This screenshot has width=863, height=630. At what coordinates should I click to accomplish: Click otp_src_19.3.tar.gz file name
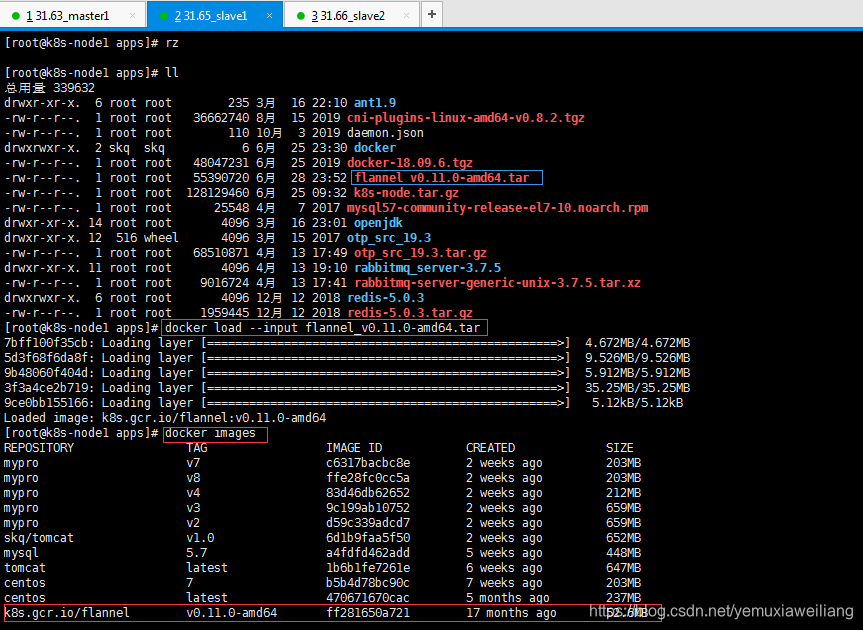tap(420, 253)
